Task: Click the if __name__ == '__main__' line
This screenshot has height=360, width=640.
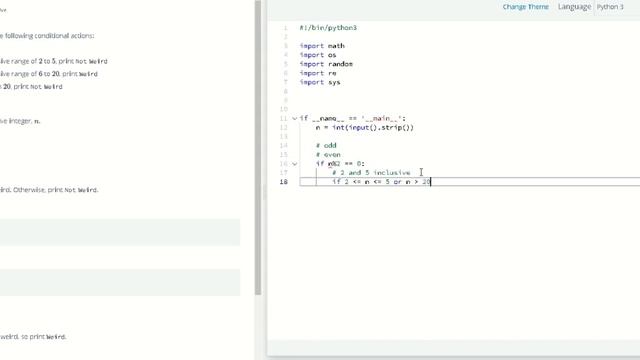Action: pos(353,118)
